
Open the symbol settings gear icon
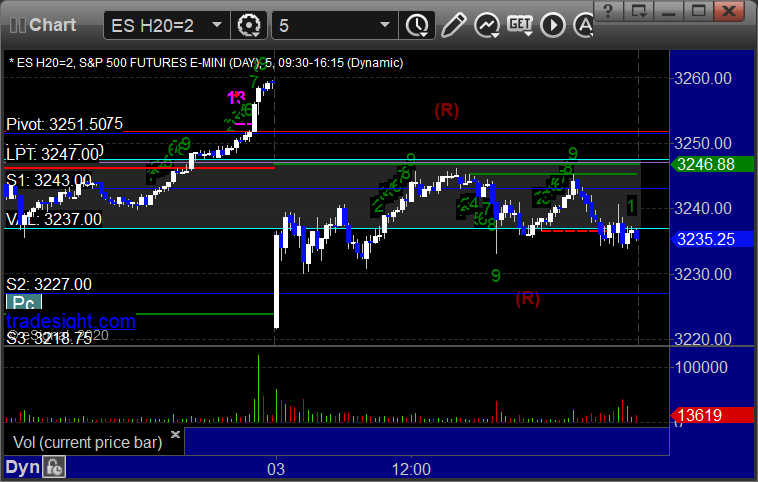(249, 25)
